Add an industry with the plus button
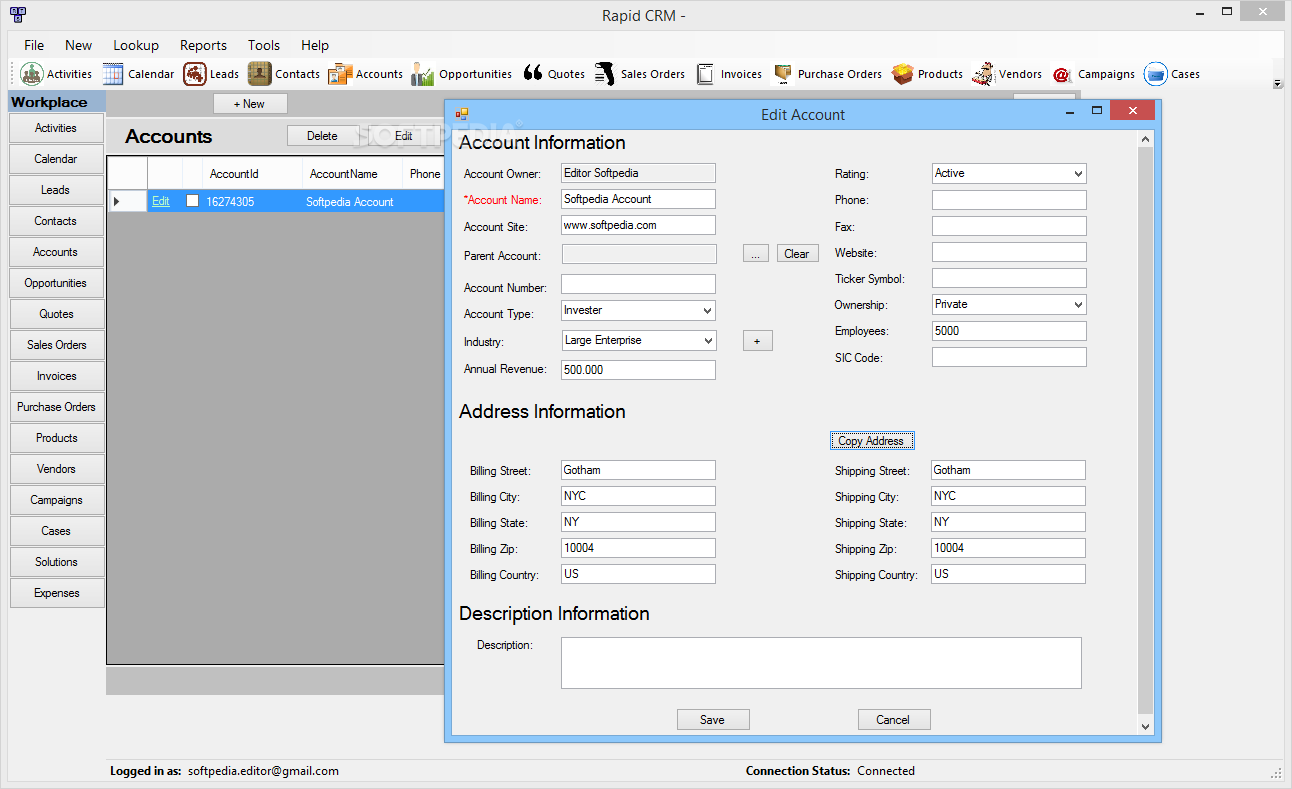This screenshot has width=1292, height=789. (x=757, y=341)
